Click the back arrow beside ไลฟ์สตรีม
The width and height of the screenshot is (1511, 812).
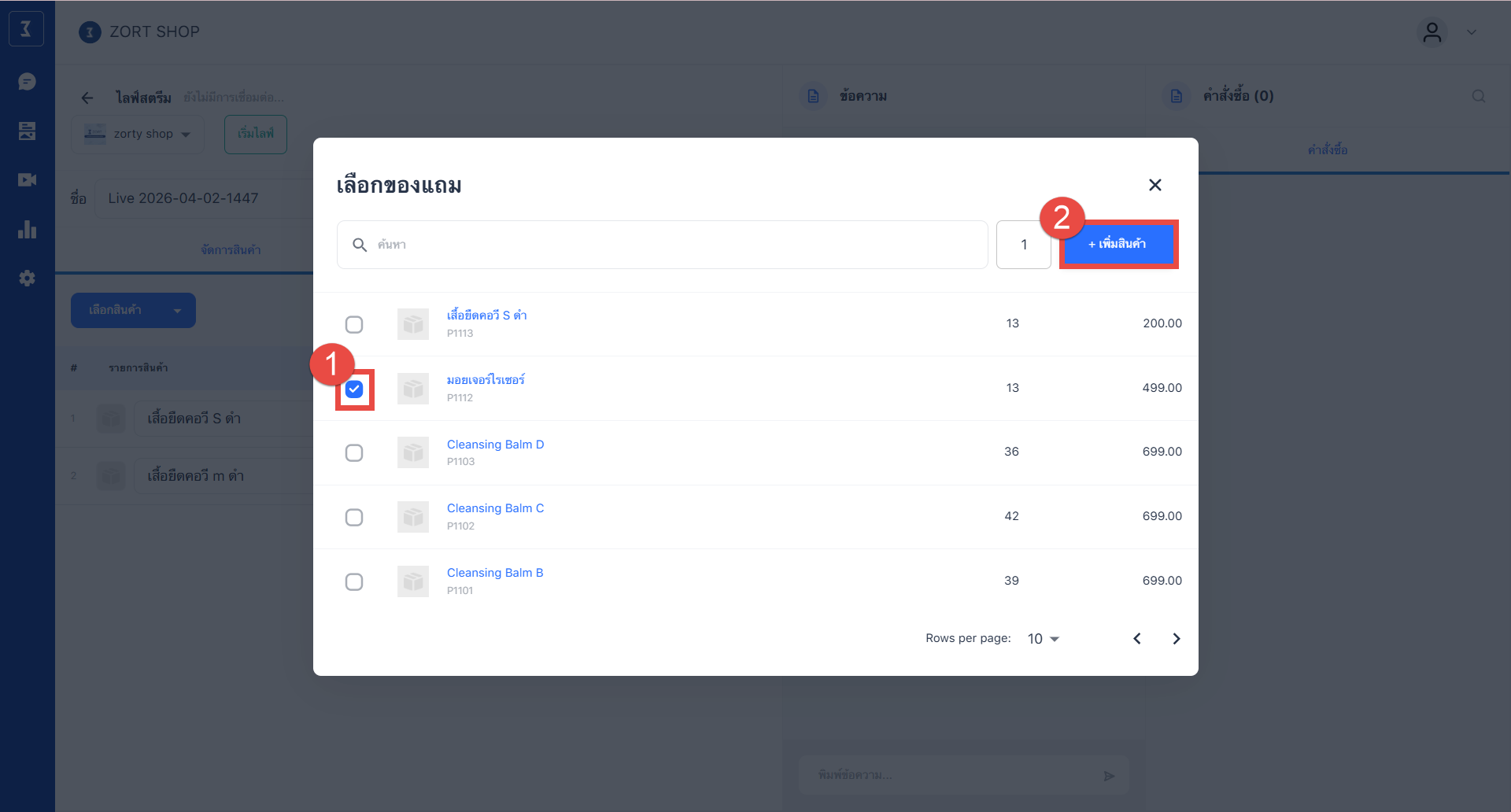pos(87,98)
